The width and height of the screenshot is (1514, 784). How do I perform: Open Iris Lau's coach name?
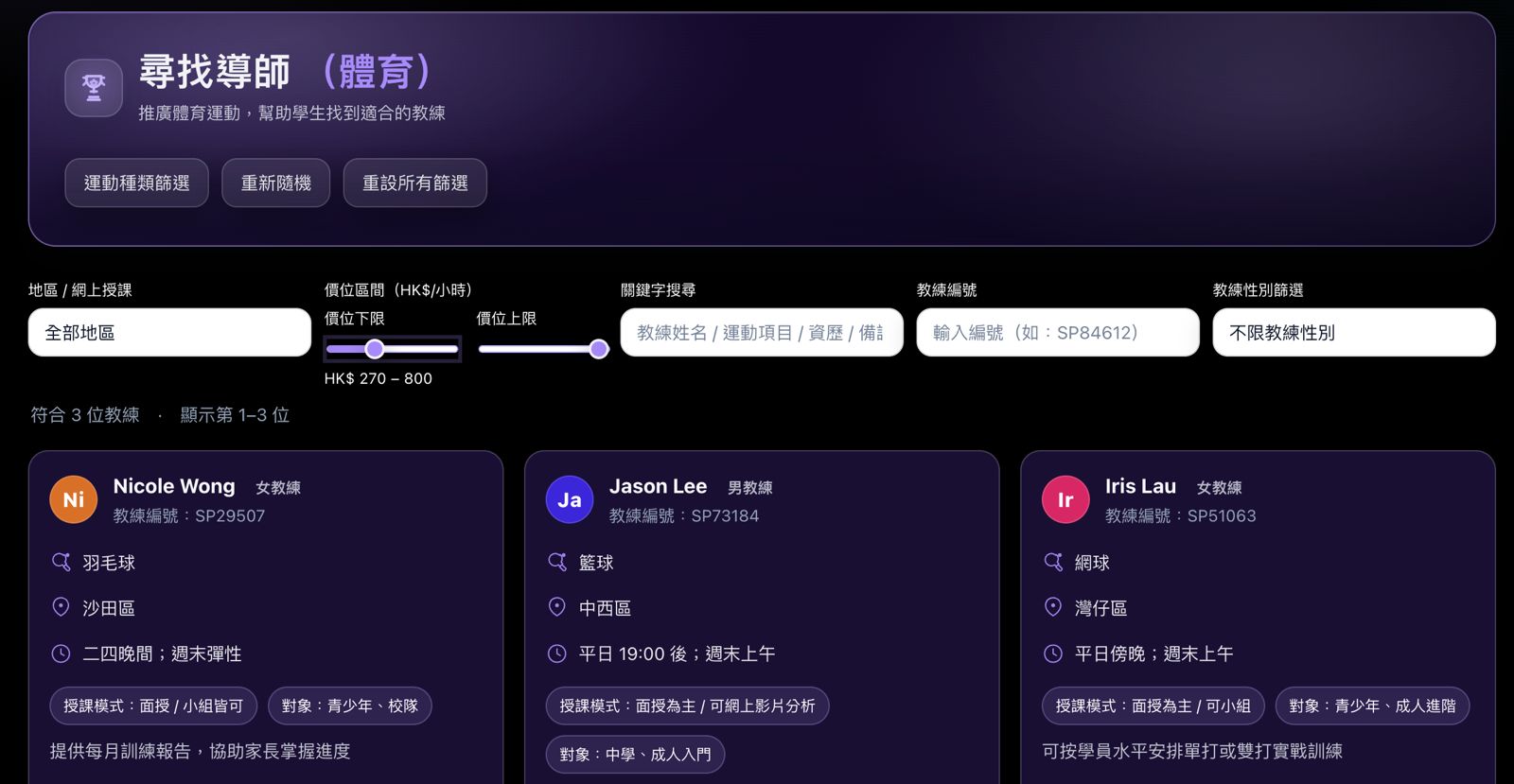(x=1140, y=486)
